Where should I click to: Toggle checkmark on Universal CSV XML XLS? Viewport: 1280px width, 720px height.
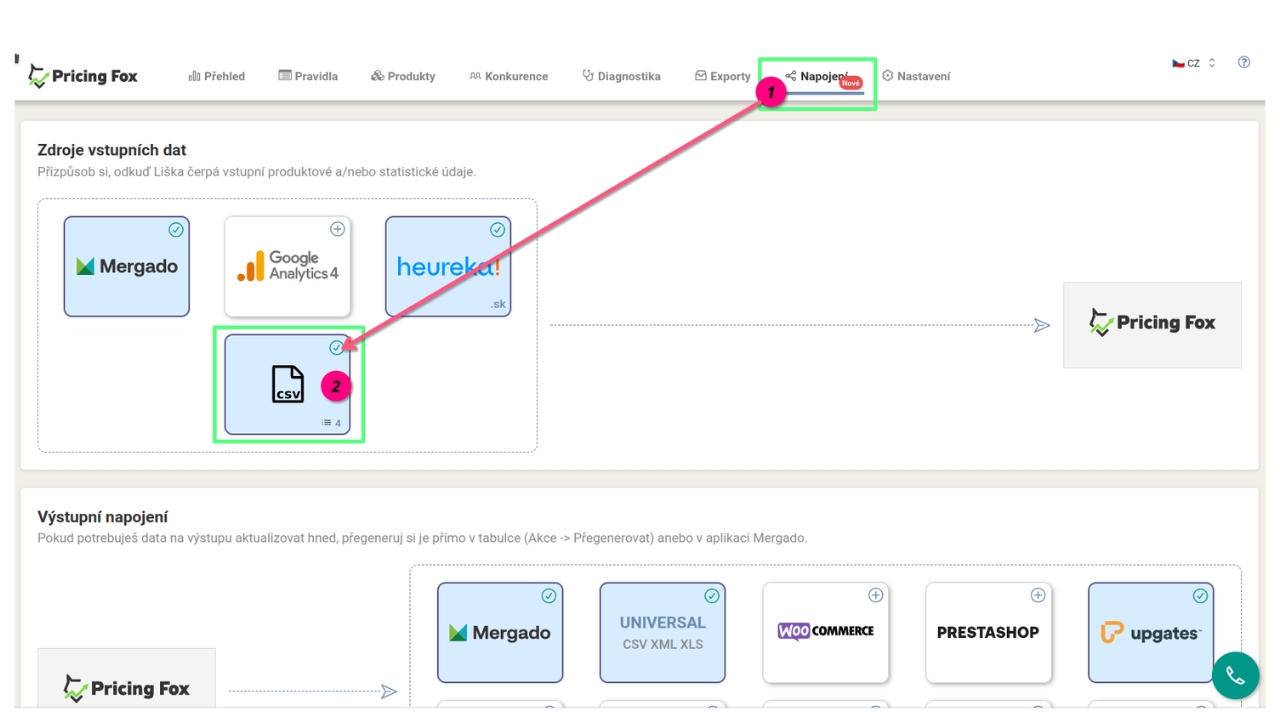[x=712, y=596]
